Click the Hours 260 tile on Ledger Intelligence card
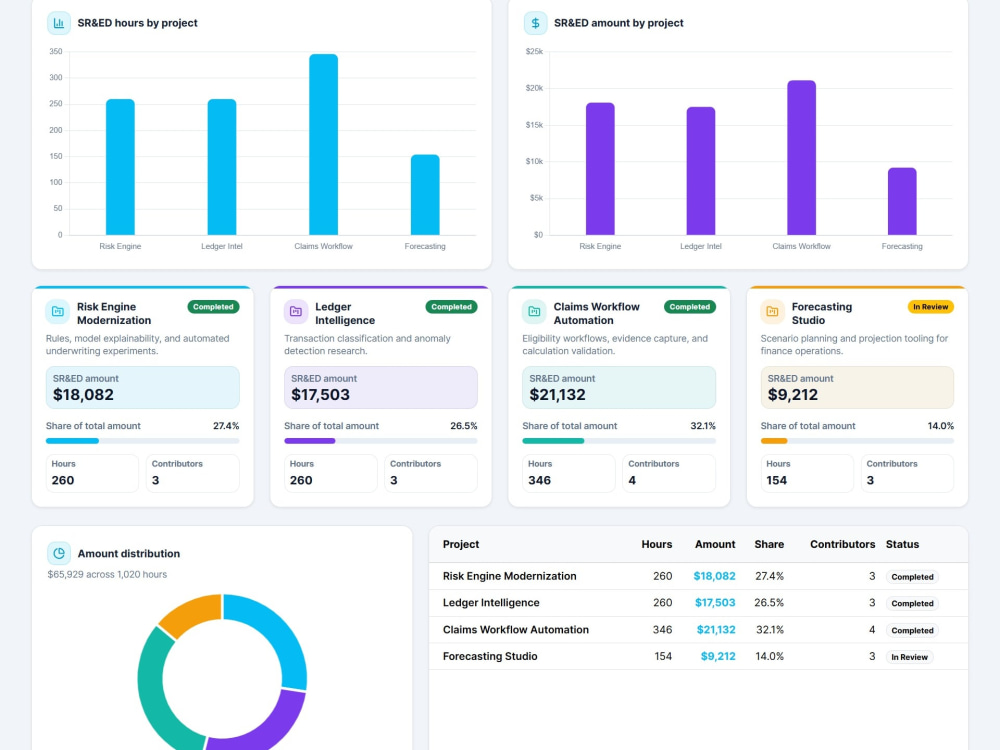The image size is (1000, 750). (330, 473)
